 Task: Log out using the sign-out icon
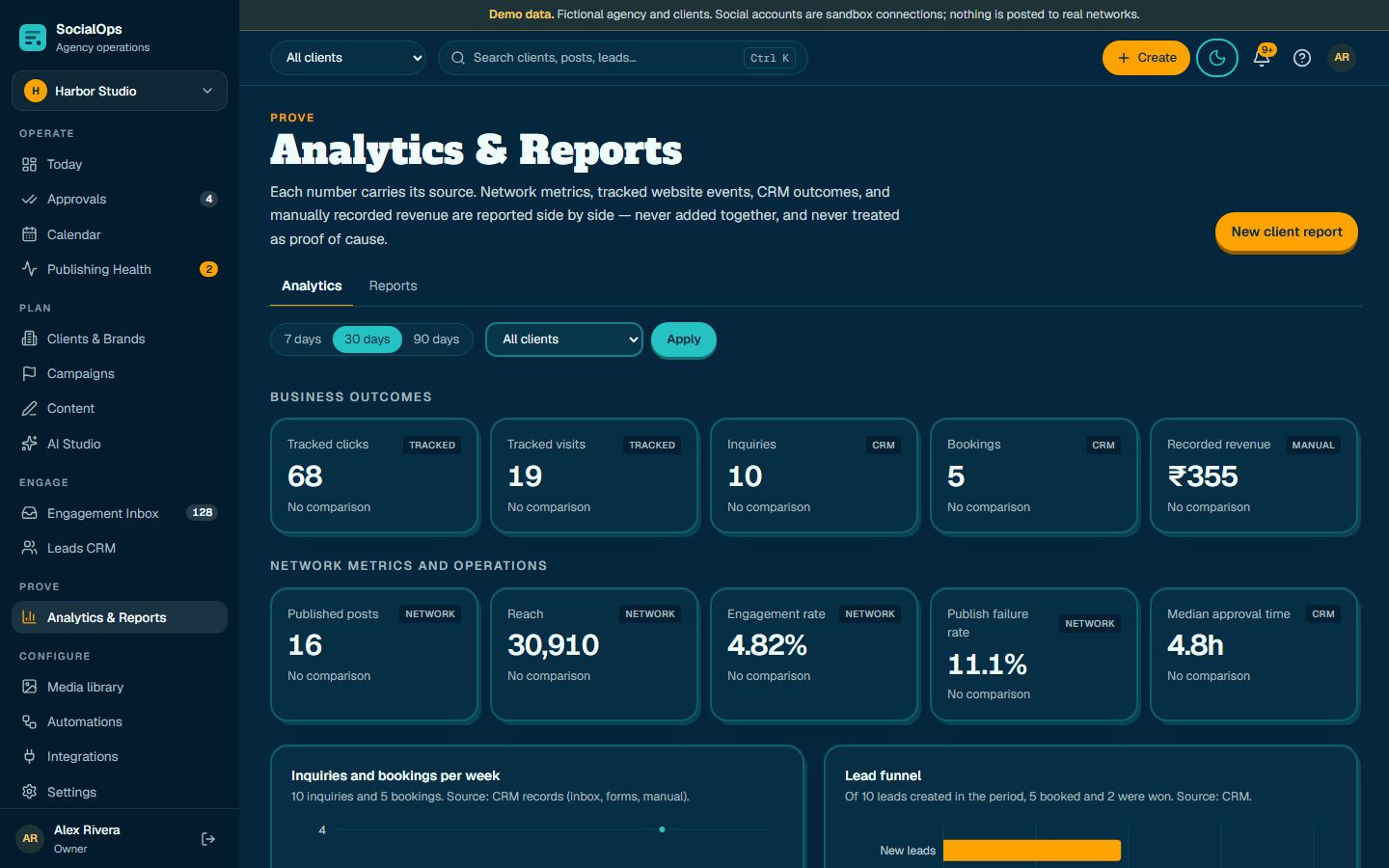click(208, 839)
